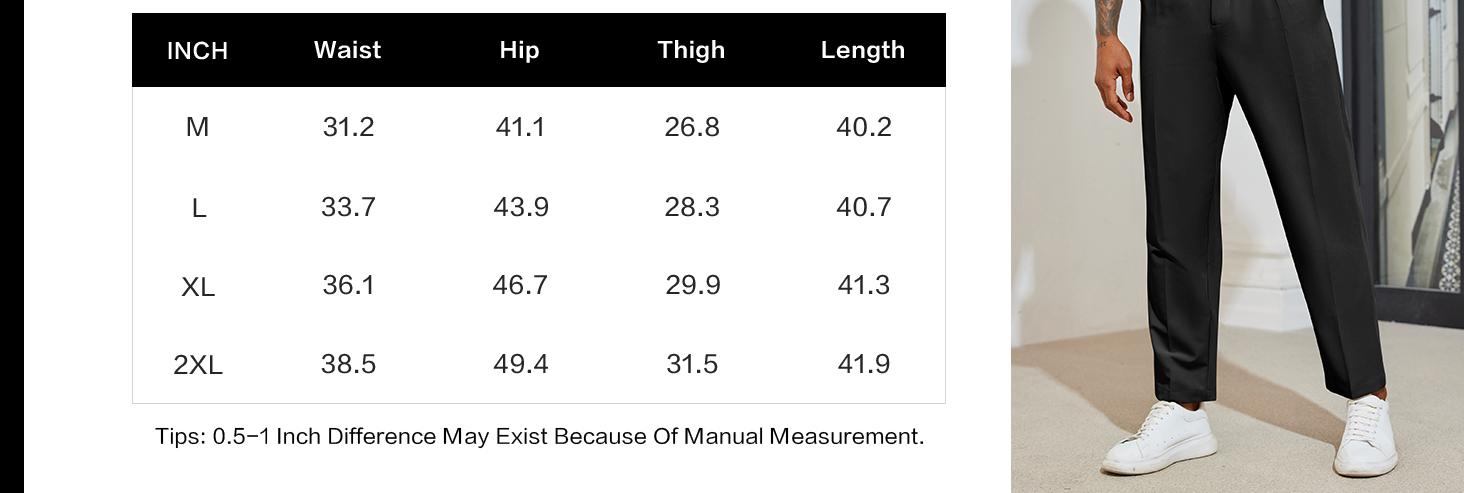Select the XL size row label
The height and width of the screenshot is (493, 1464).
(x=198, y=287)
